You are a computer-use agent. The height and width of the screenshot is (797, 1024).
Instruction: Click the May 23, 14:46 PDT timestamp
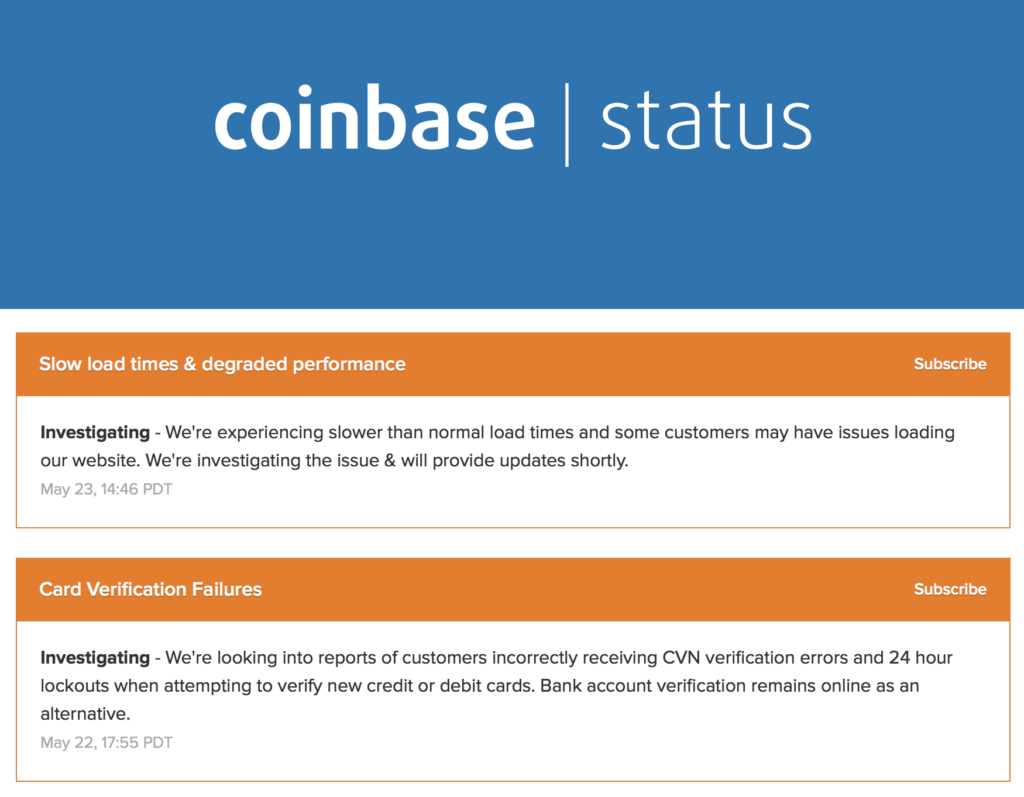(105, 489)
